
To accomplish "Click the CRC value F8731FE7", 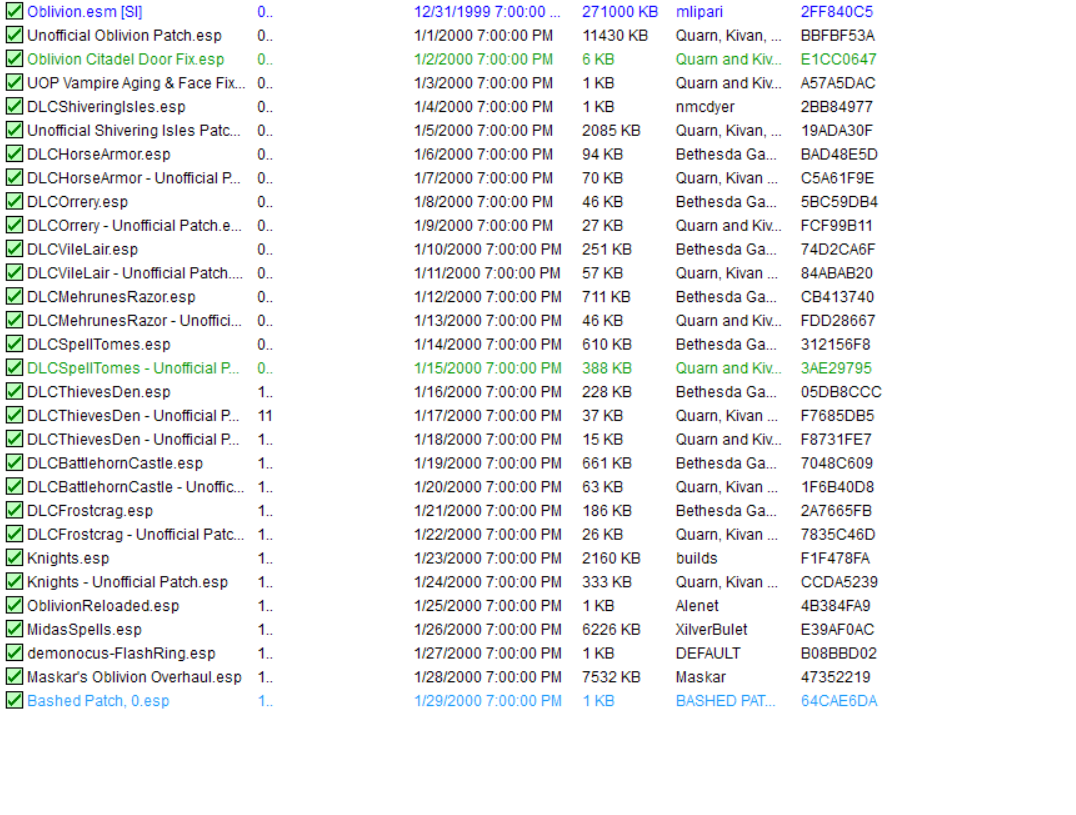I will [x=836, y=440].
